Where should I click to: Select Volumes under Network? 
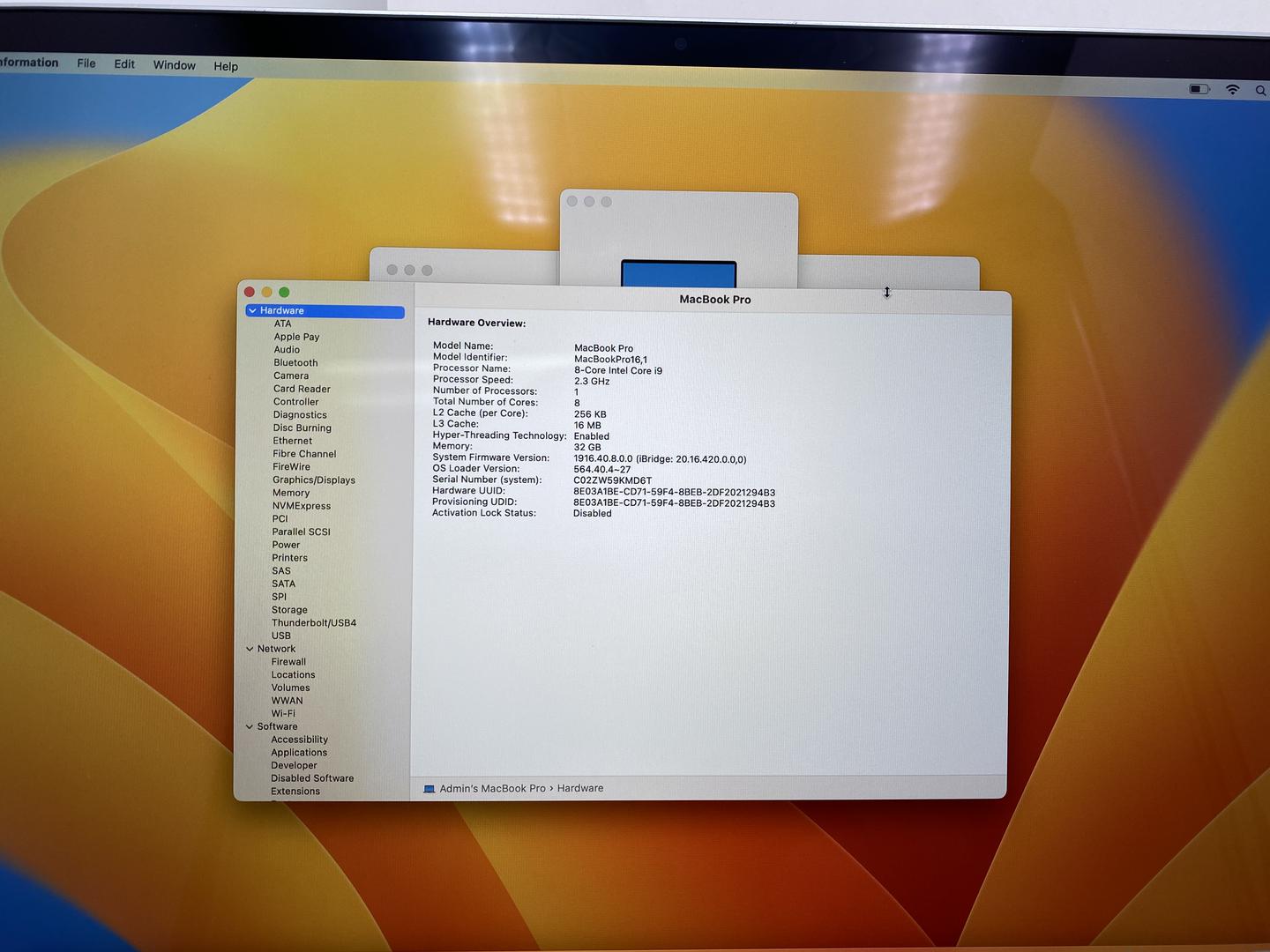[291, 688]
